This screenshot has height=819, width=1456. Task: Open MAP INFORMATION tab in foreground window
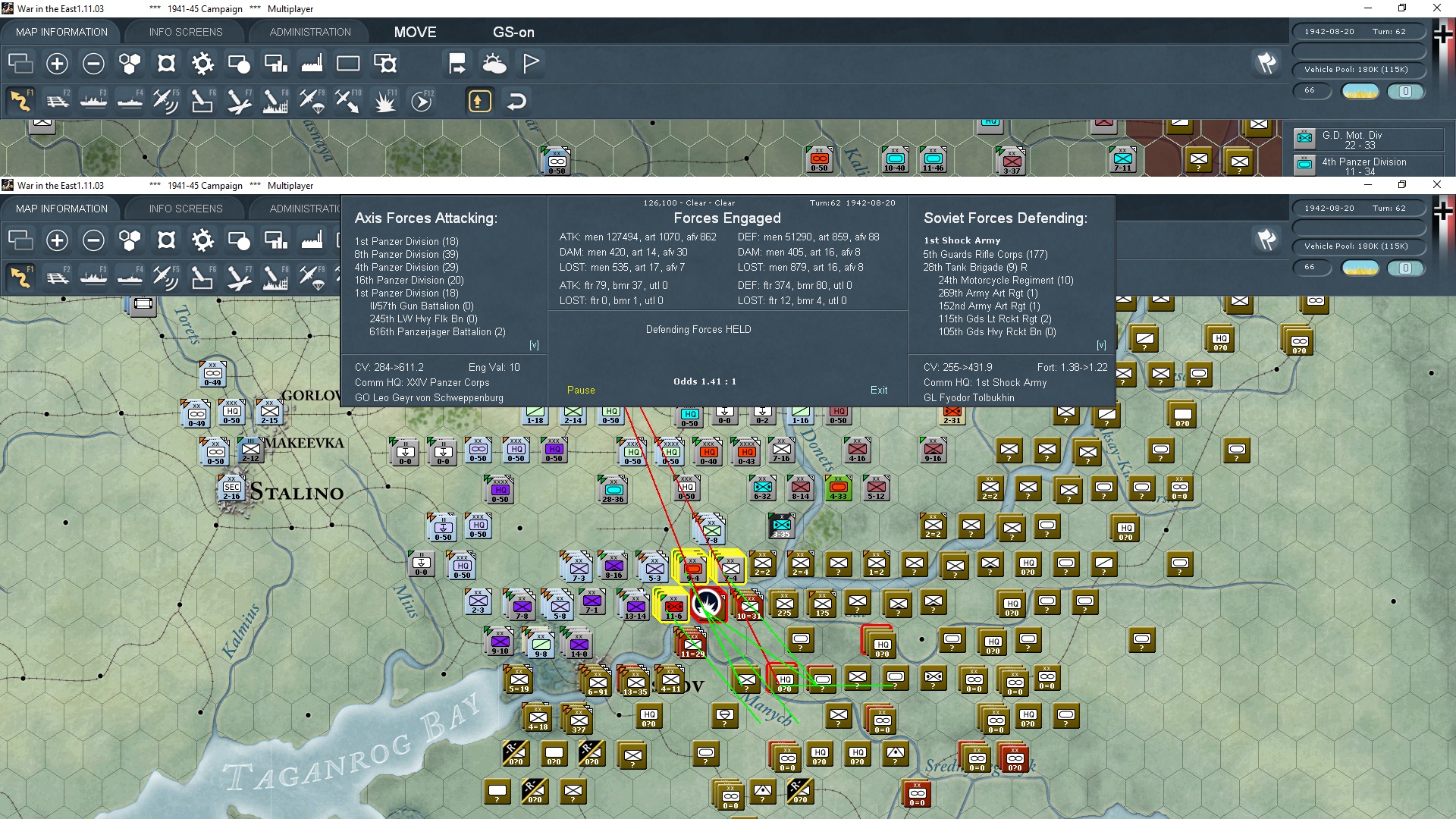point(61,209)
